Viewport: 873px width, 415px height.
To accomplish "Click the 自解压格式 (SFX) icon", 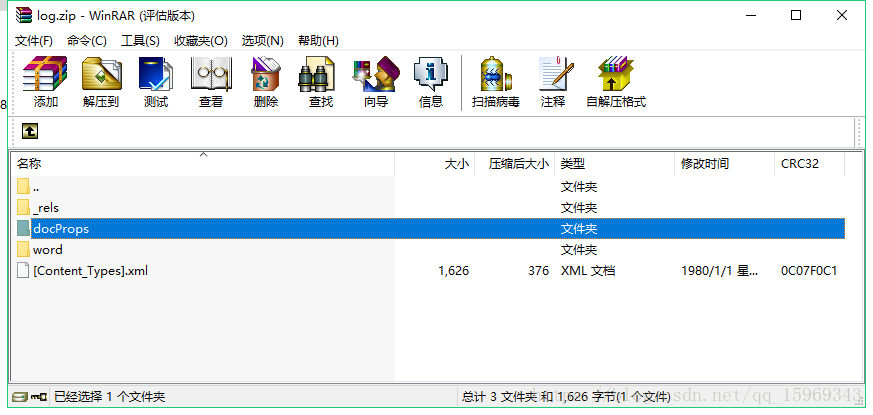I will coord(616,74).
